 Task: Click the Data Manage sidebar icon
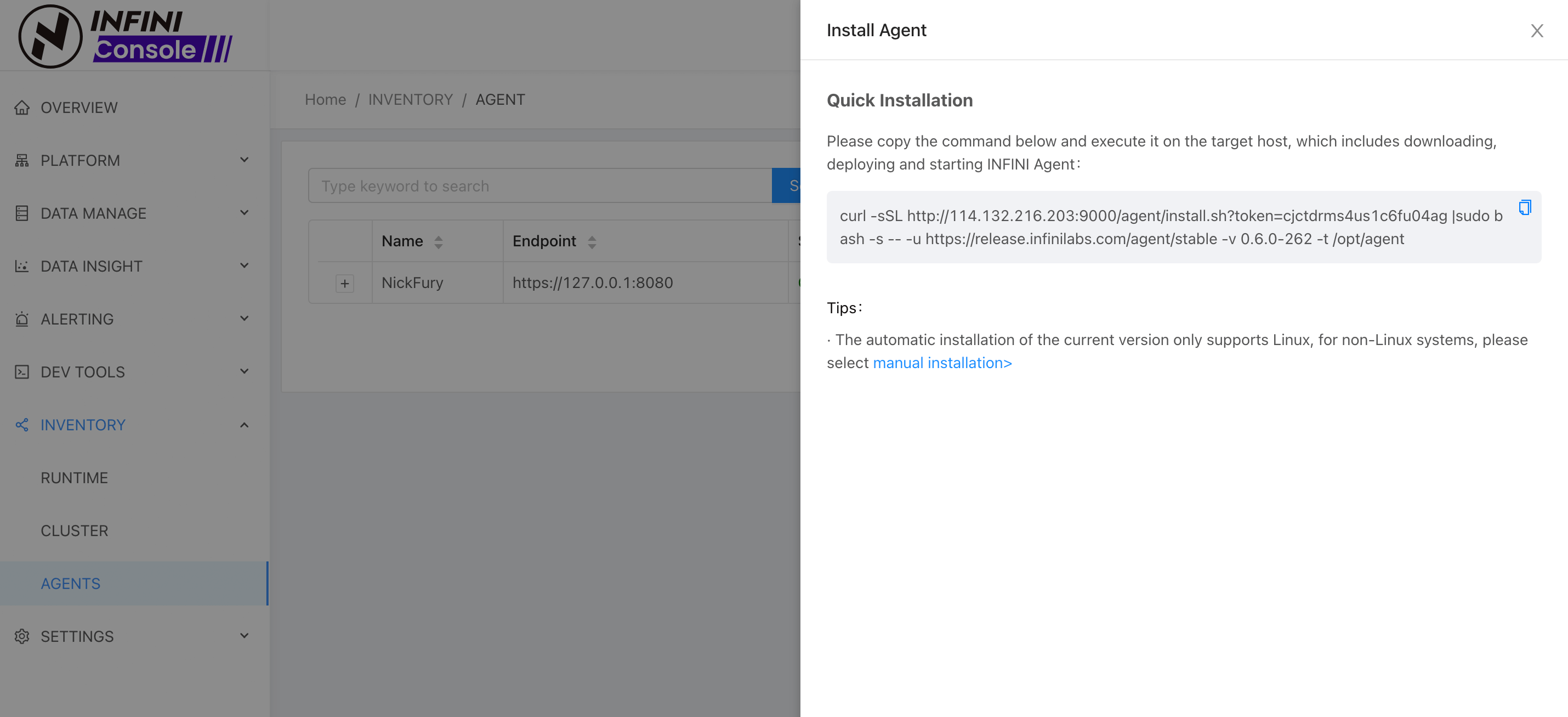pyautogui.click(x=22, y=213)
